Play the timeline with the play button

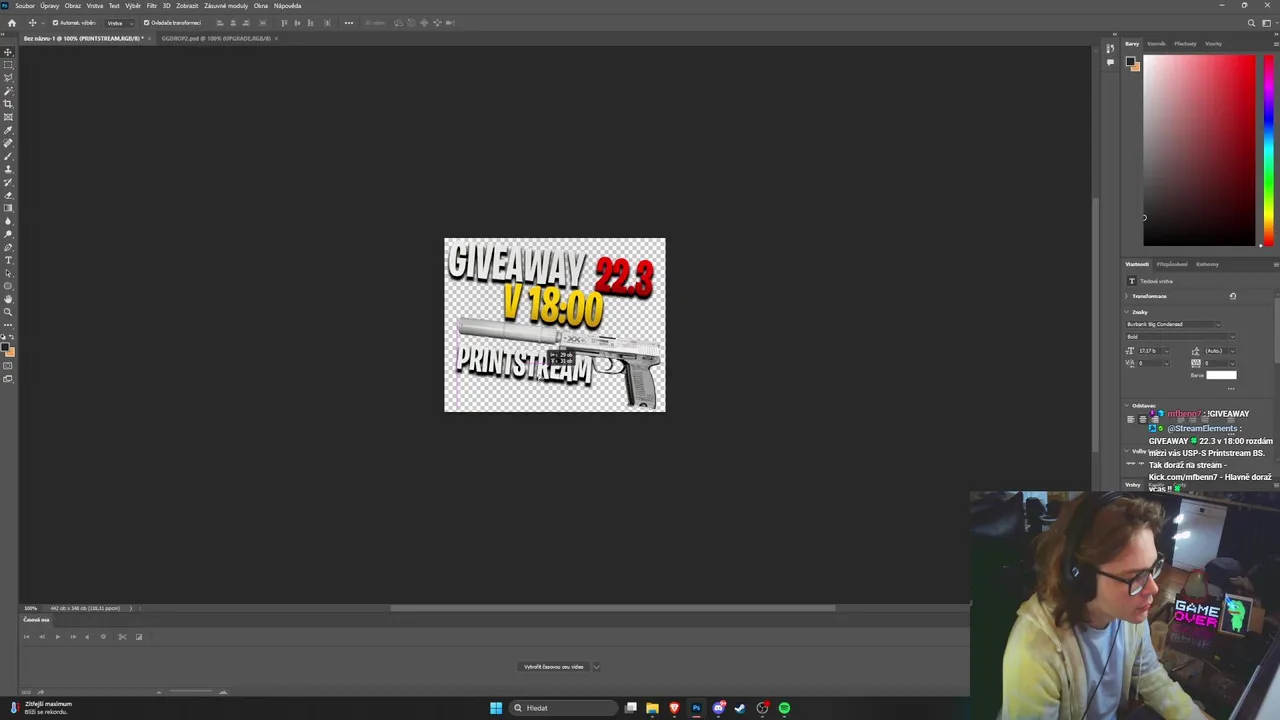(57, 637)
